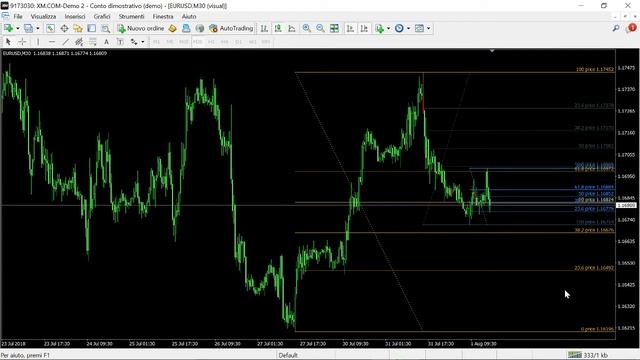
Task: Select the Arrows objects icon
Action: point(134,42)
